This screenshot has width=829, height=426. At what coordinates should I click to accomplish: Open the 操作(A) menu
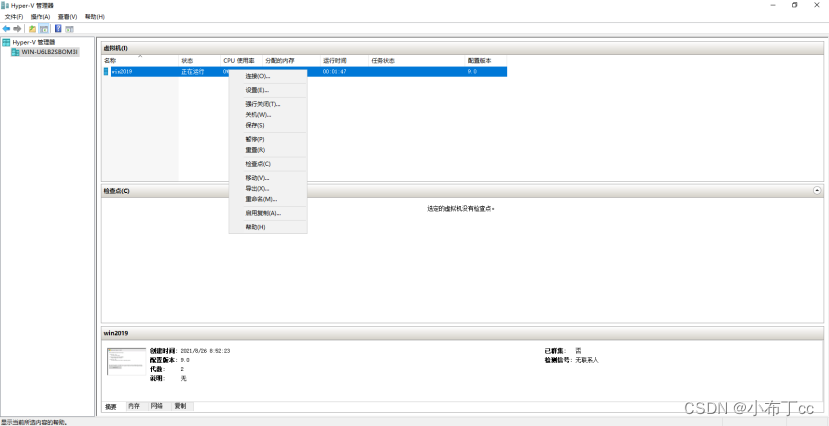40,17
